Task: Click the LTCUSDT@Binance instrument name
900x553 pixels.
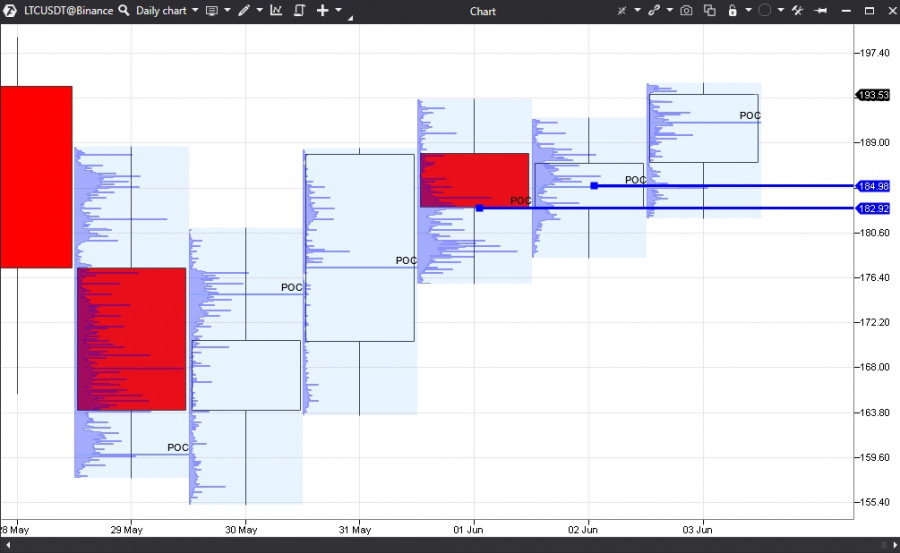Action: (x=68, y=10)
